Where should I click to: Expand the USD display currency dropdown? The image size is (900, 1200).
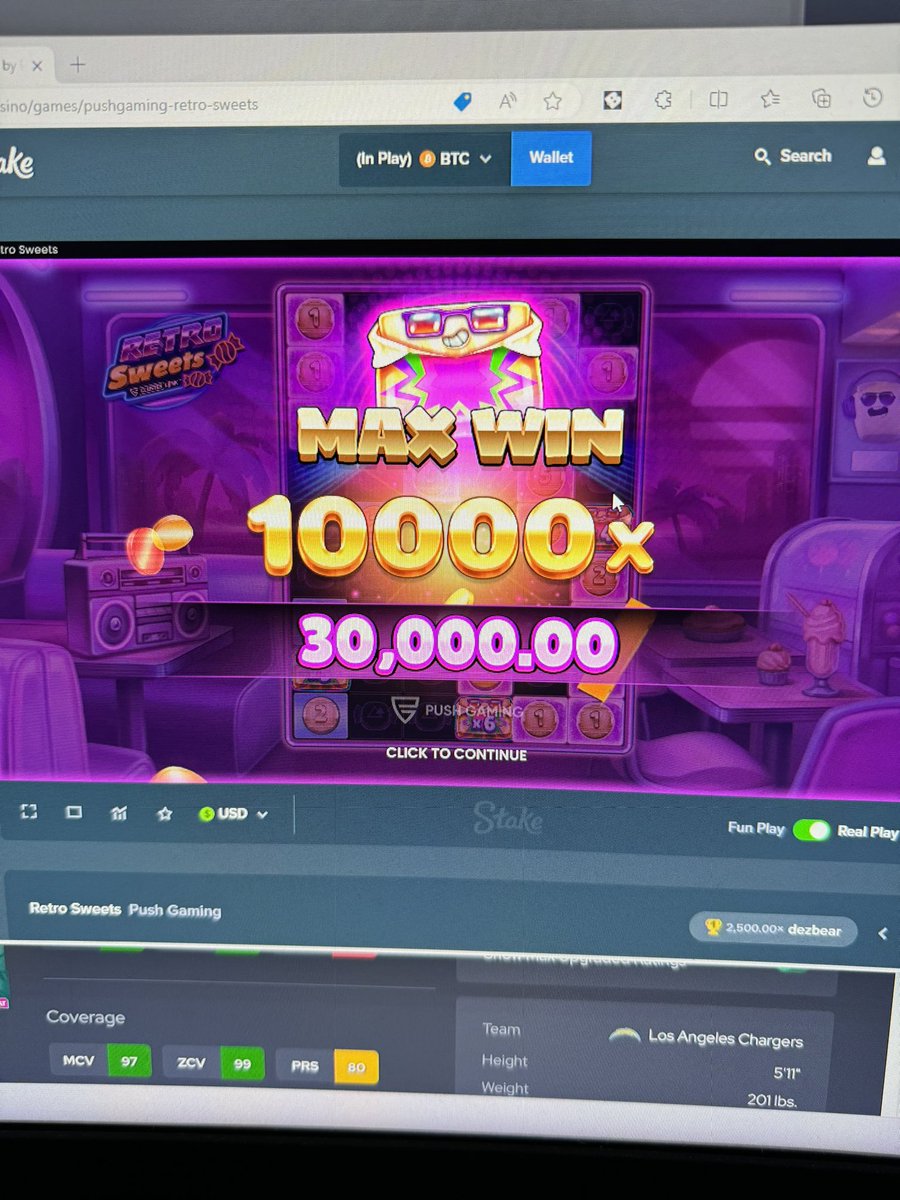click(234, 814)
